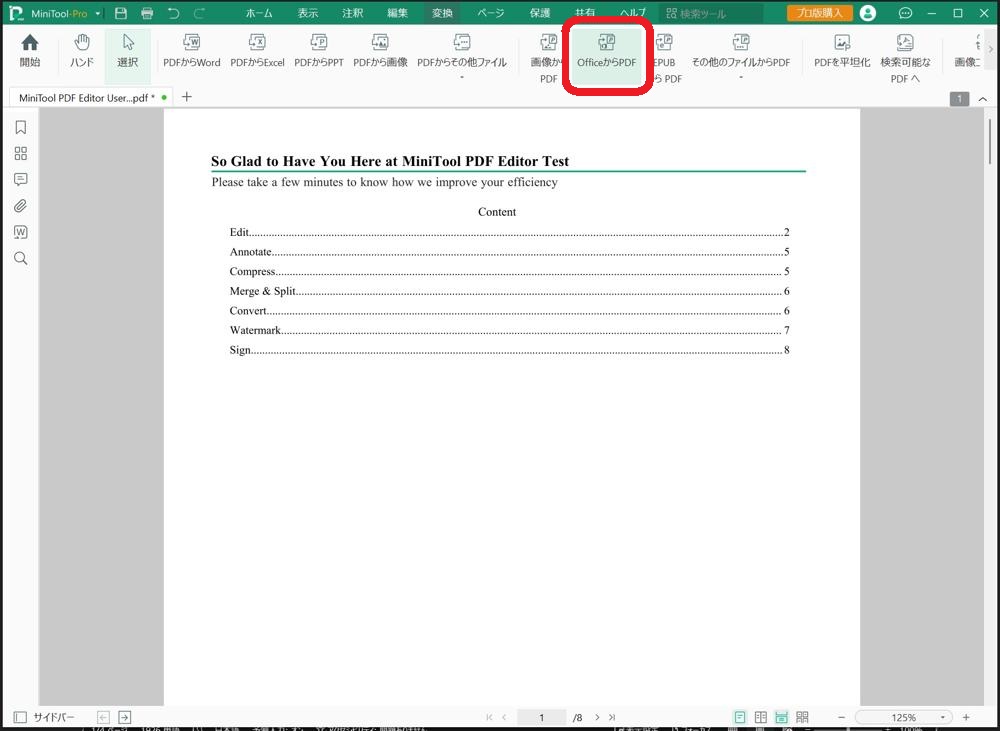
Task: Click the page number input field
Action: coord(541,717)
